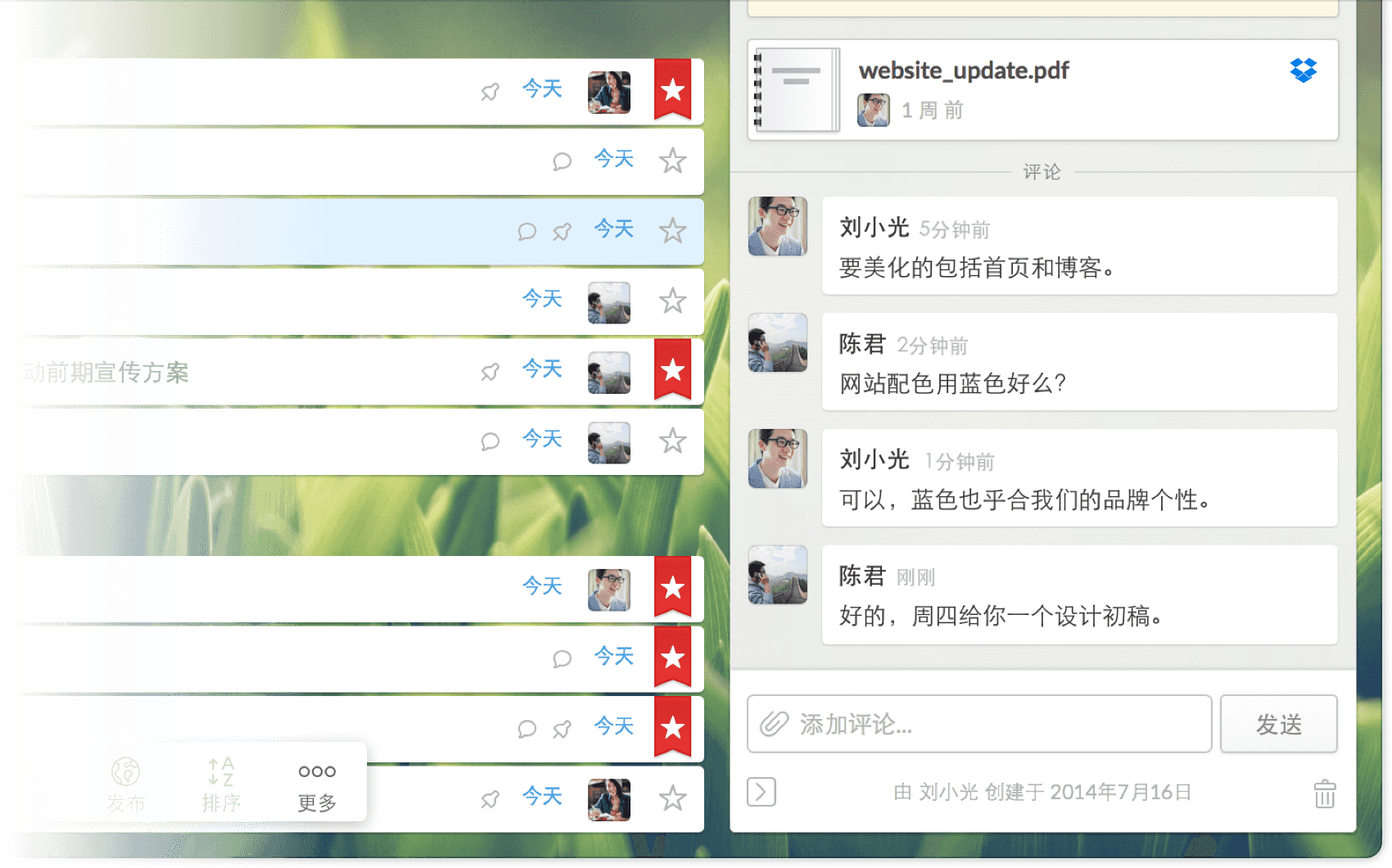Screen dimensions: 1392x868
Task: Click pin icon on unstarred task with woman avatar
Action: [x=490, y=799]
